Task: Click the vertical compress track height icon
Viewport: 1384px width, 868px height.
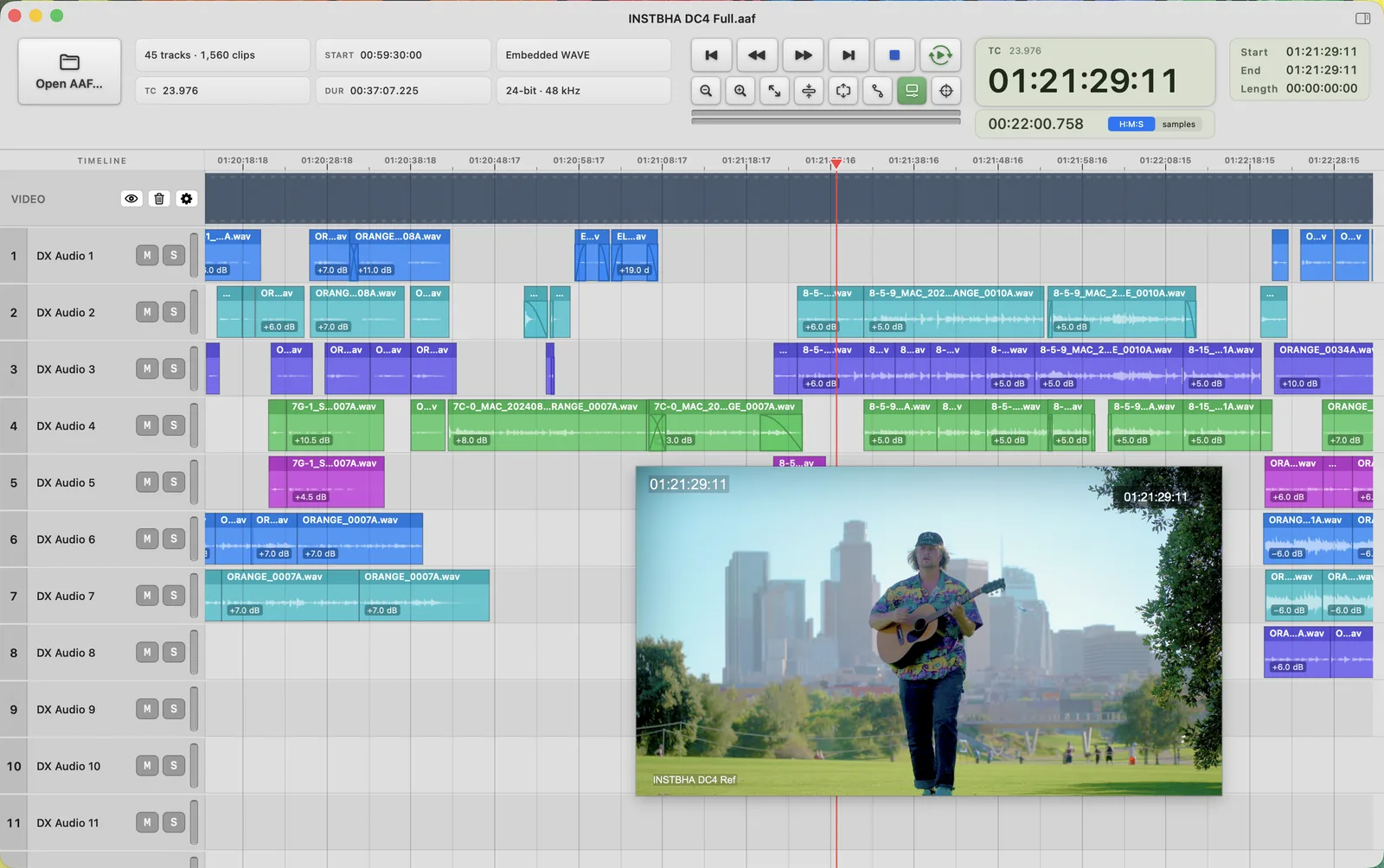Action: pos(809,91)
